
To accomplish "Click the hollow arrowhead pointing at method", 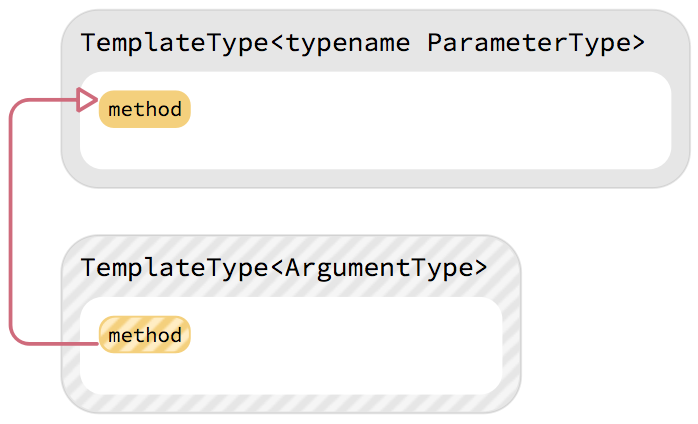I will [87, 100].
